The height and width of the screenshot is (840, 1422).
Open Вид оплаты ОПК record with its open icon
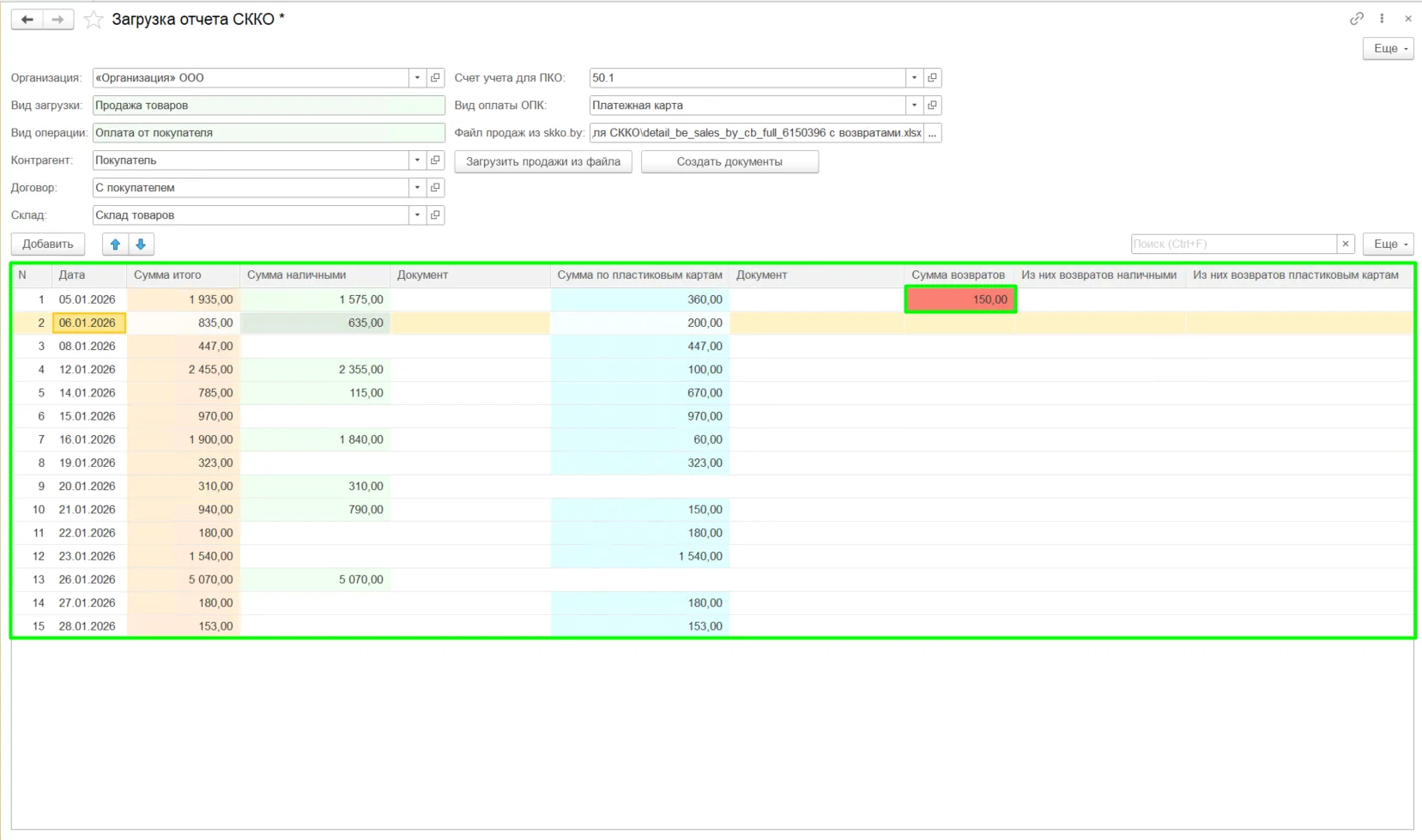(x=933, y=106)
